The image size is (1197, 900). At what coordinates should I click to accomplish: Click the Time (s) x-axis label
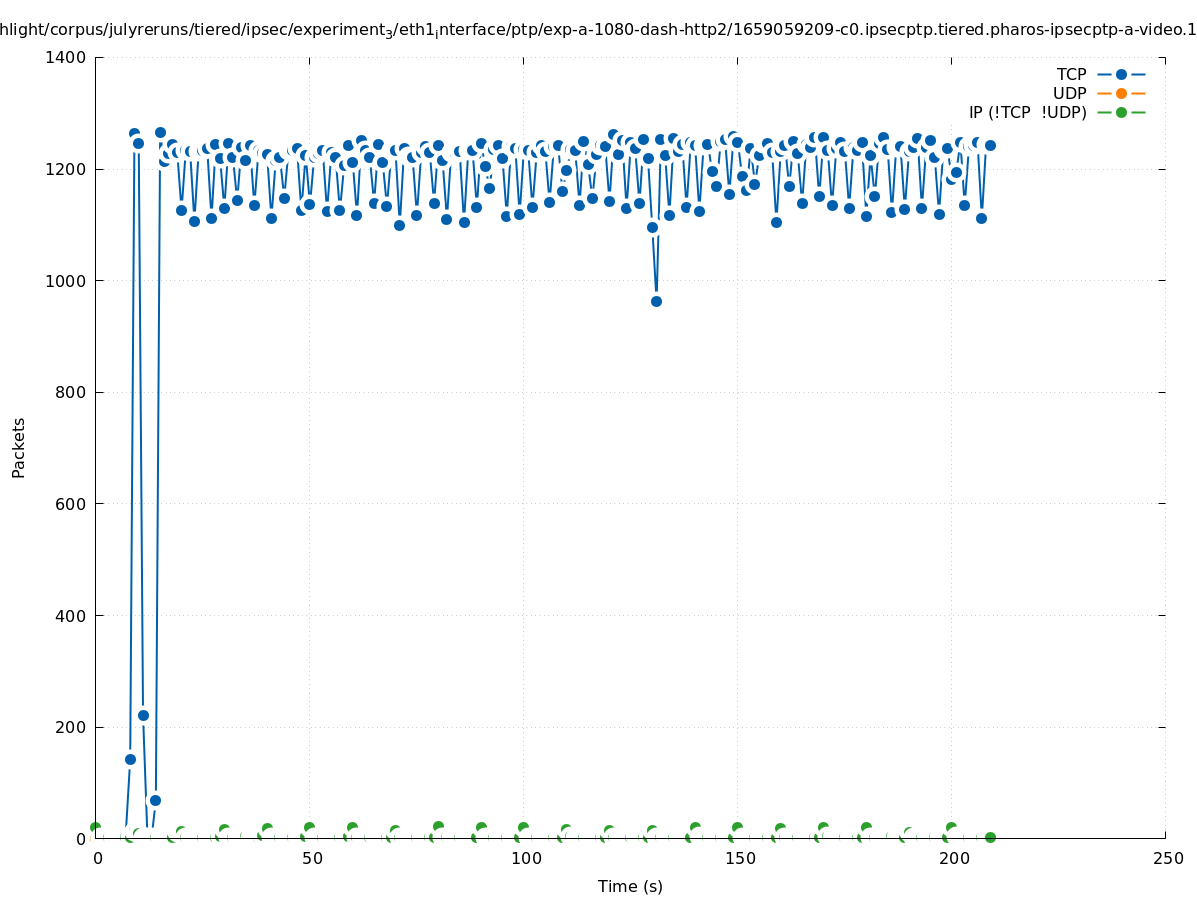pyautogui.click(x=630, y=886)
